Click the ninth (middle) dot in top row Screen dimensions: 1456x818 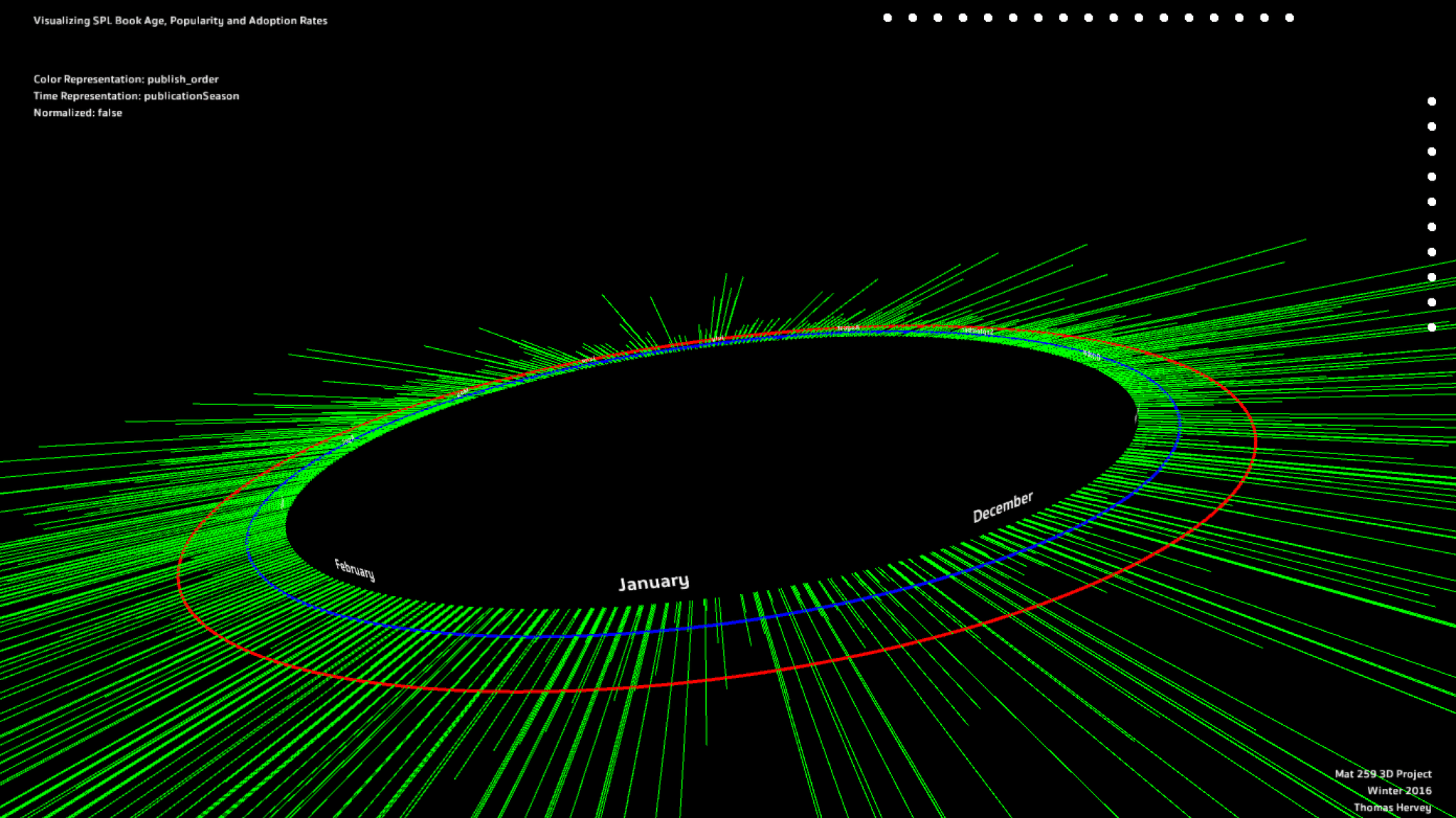(x=1088, y=18)
